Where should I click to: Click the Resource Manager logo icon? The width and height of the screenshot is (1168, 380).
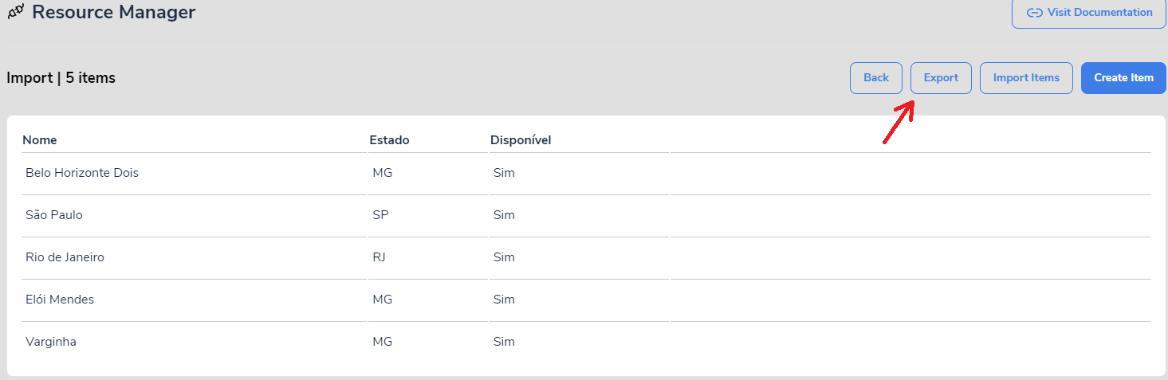pos(15,12)
